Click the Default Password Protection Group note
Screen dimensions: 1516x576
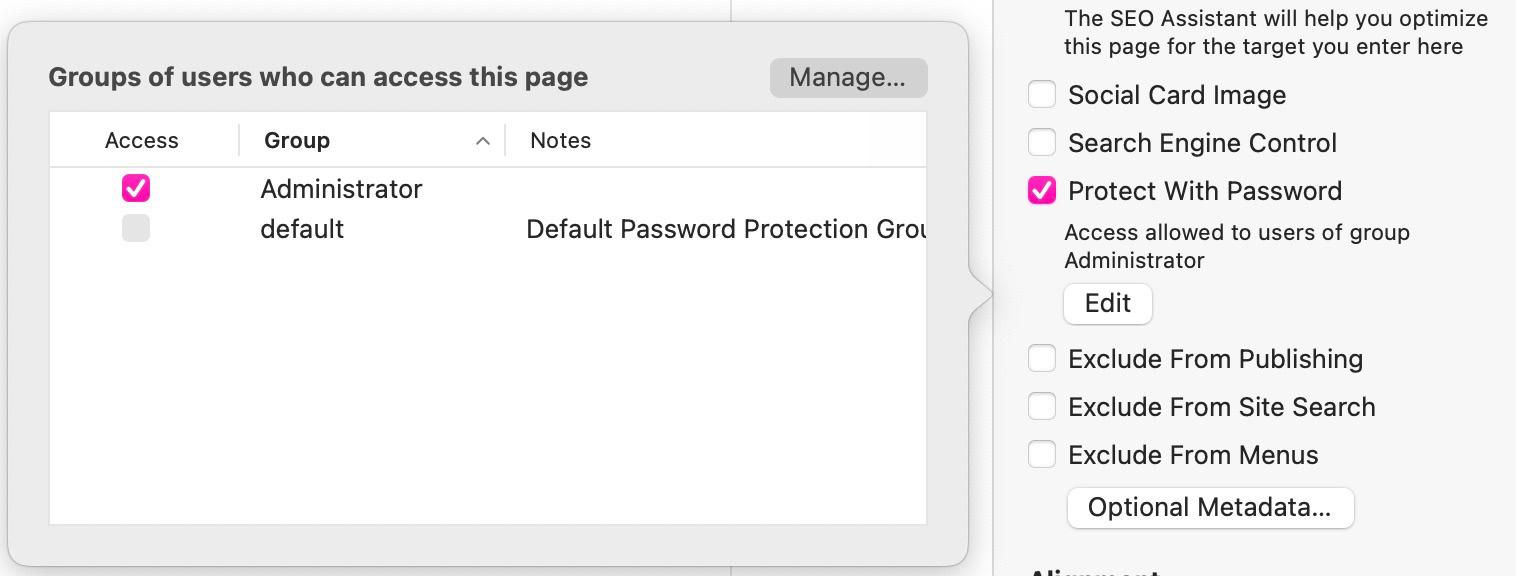(x=725, y=229)
